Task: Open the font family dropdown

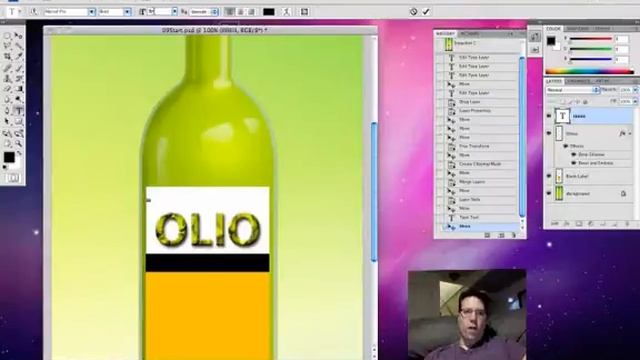Action: tap(92, 12)
